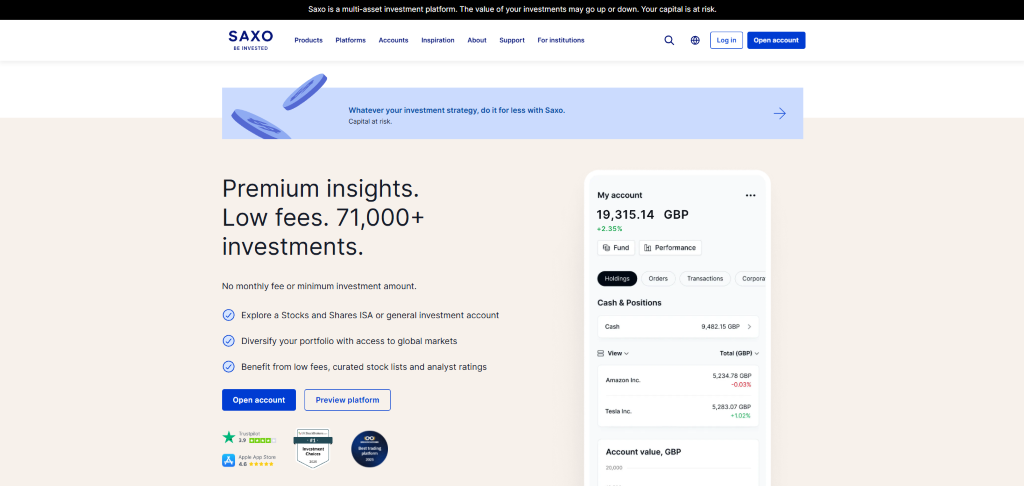Open the Accounts menu
The image size is (1024, 486).
click(x=393, y=40)
